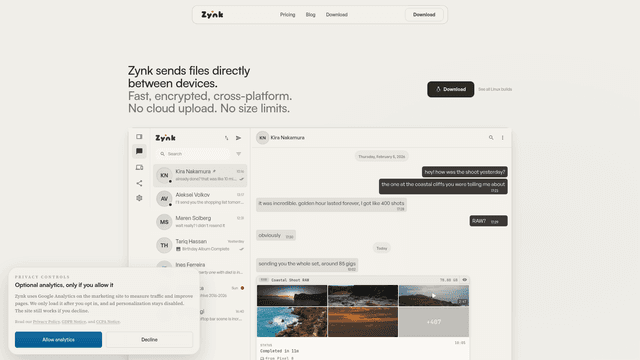Click the Zynk logo in top navigation
Image resolution: width=640 pixels, height=360 pixels.
(212, 15)
